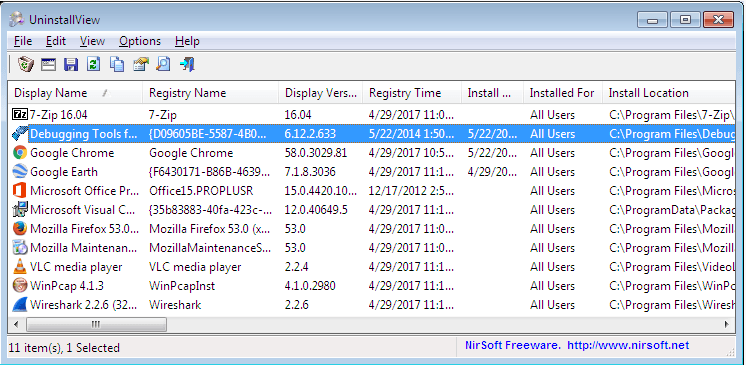Open the File menu

pos(23,41)
